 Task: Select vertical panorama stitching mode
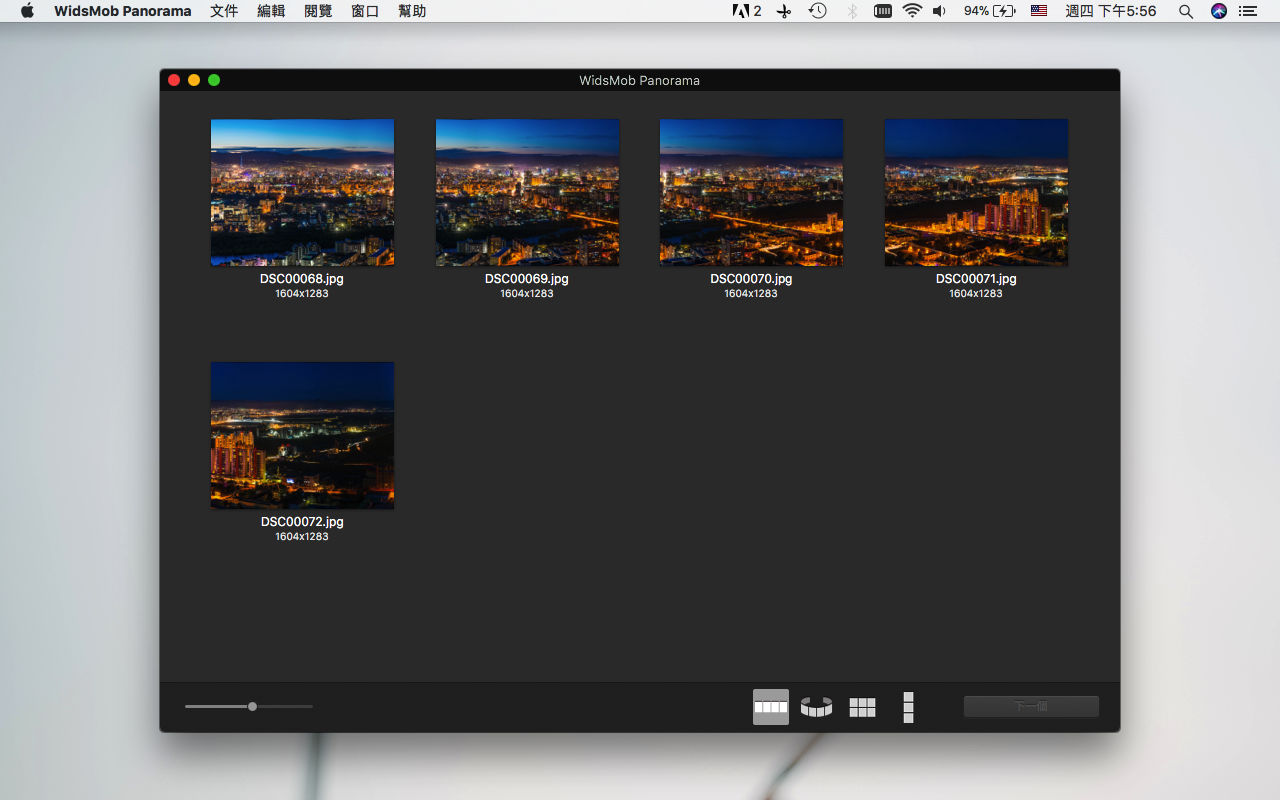pyautogui.click(x=908, y=707)
